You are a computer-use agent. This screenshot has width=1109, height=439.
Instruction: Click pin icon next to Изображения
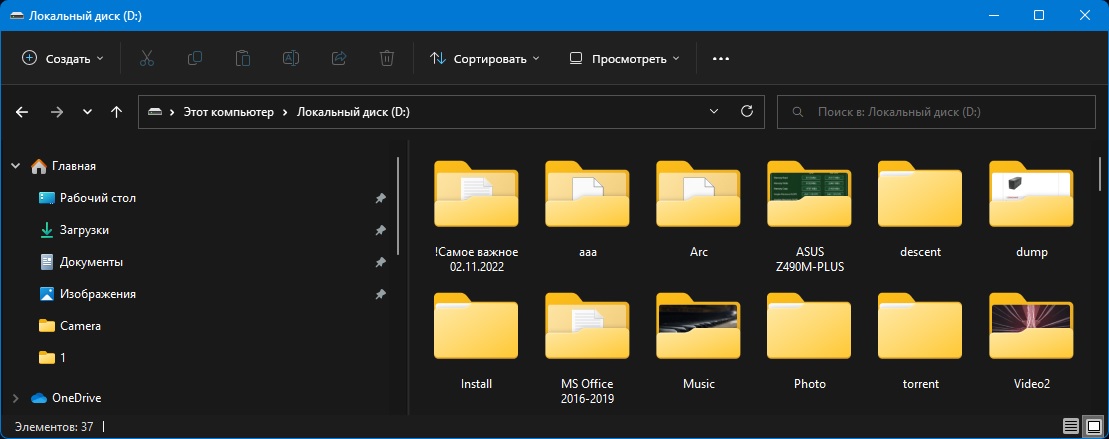point(381,293)
